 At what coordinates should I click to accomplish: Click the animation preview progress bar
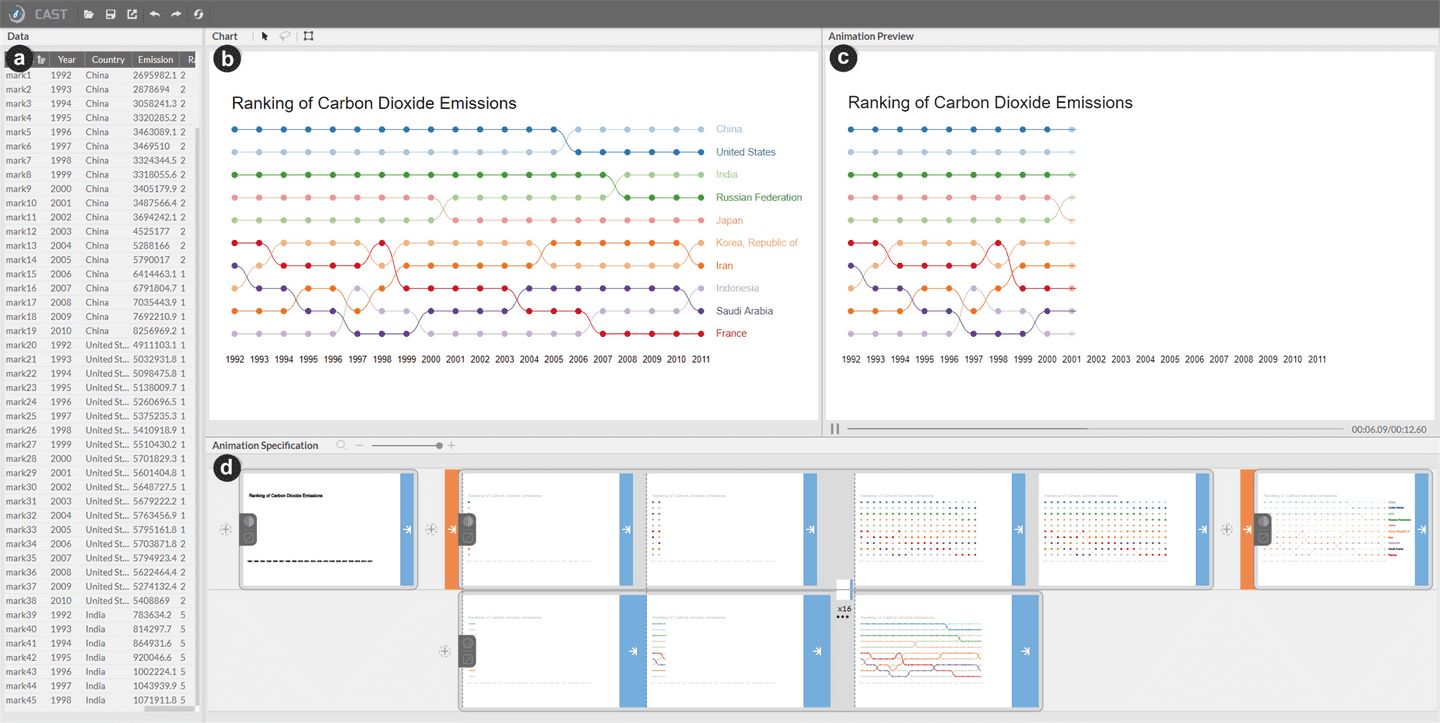[1095, 429]
